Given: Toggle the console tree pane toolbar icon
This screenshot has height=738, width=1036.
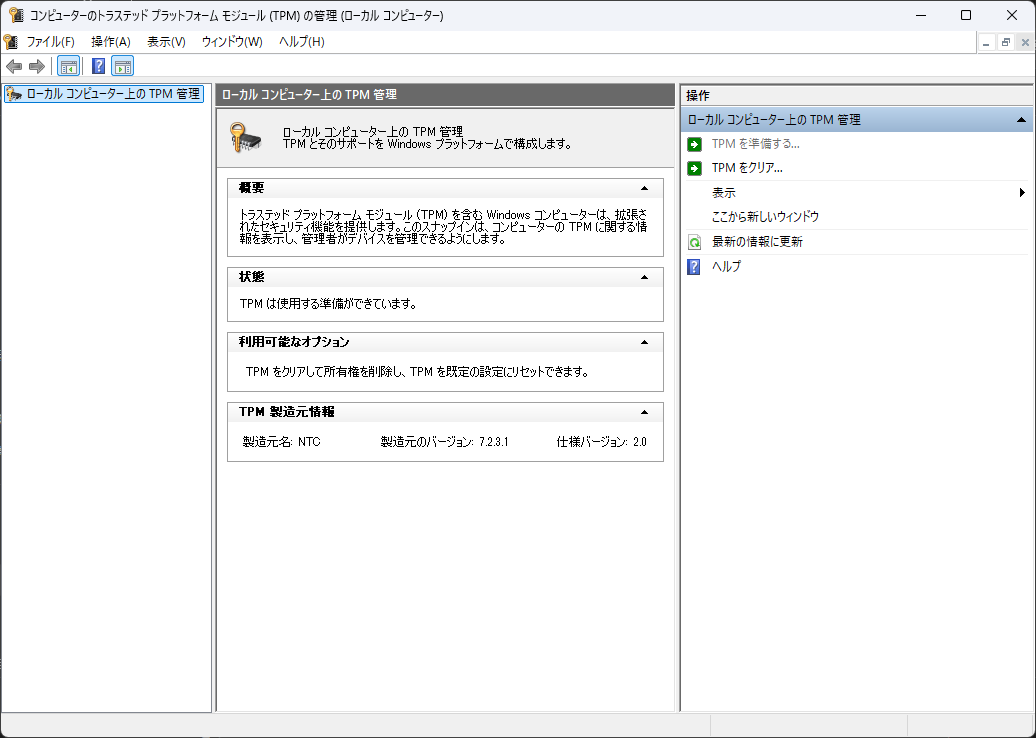Looking at the screenshot, I should click(69, 67).
